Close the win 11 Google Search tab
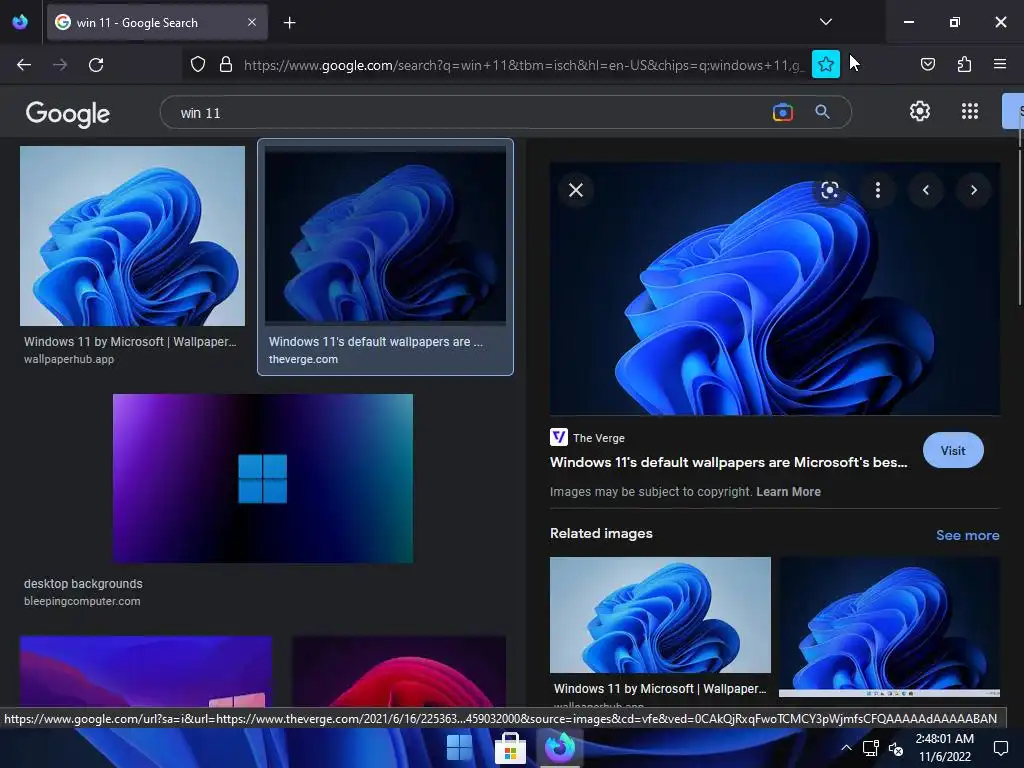Screen dimensions: 1024x768 coord(252,22)
